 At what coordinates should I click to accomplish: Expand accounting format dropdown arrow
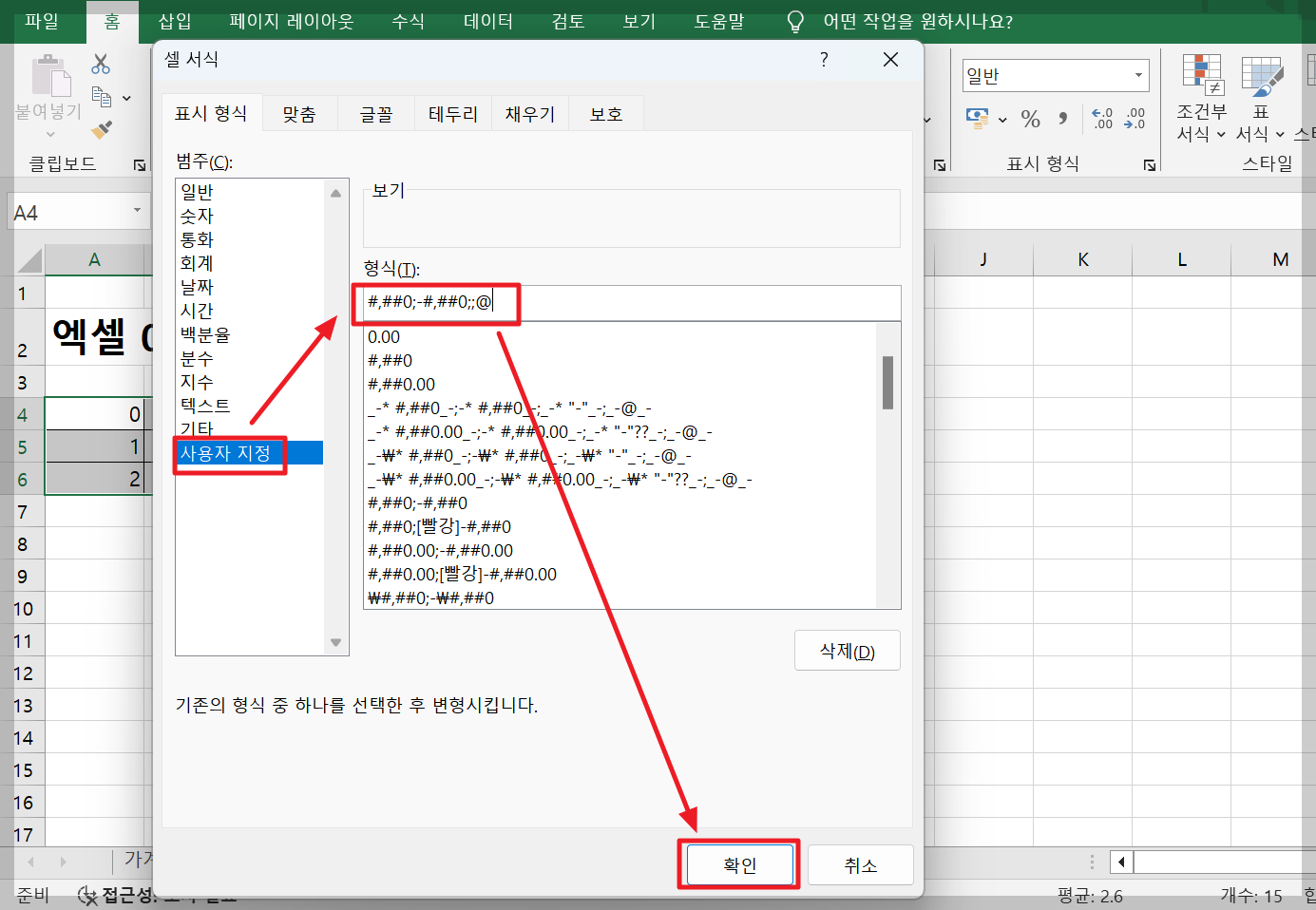pyautogui.click(x=1002, y=120)
